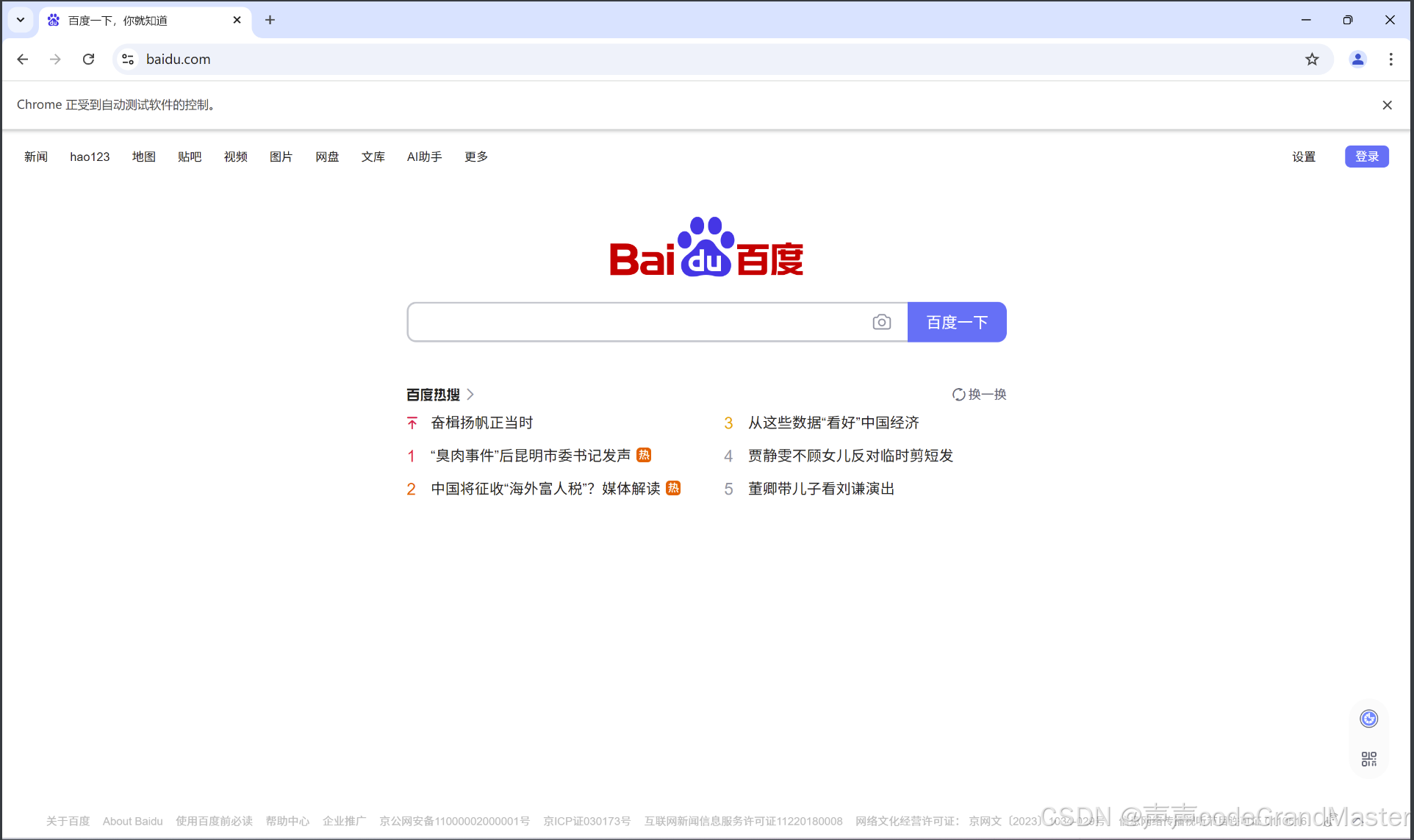Go back using the browser back arrow
The width and height of the screenshot is (1414, 840).
23,60
